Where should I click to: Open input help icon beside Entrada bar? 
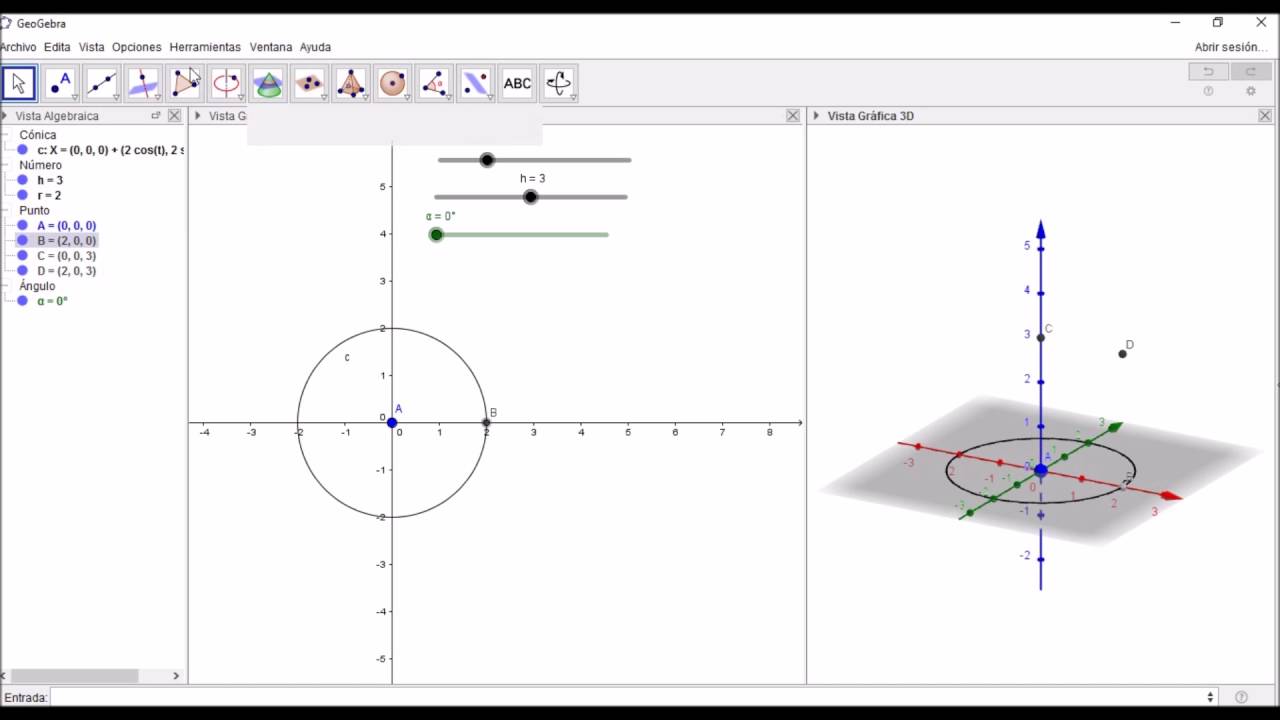coord(1241,697)
